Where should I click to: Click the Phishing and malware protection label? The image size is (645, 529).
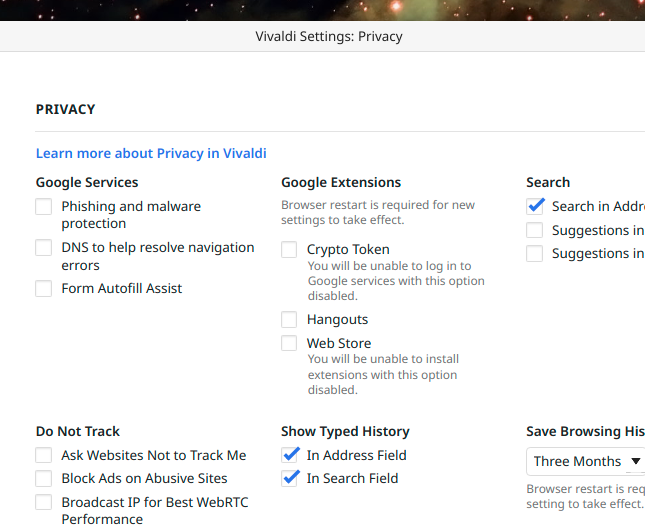(131, 207)
